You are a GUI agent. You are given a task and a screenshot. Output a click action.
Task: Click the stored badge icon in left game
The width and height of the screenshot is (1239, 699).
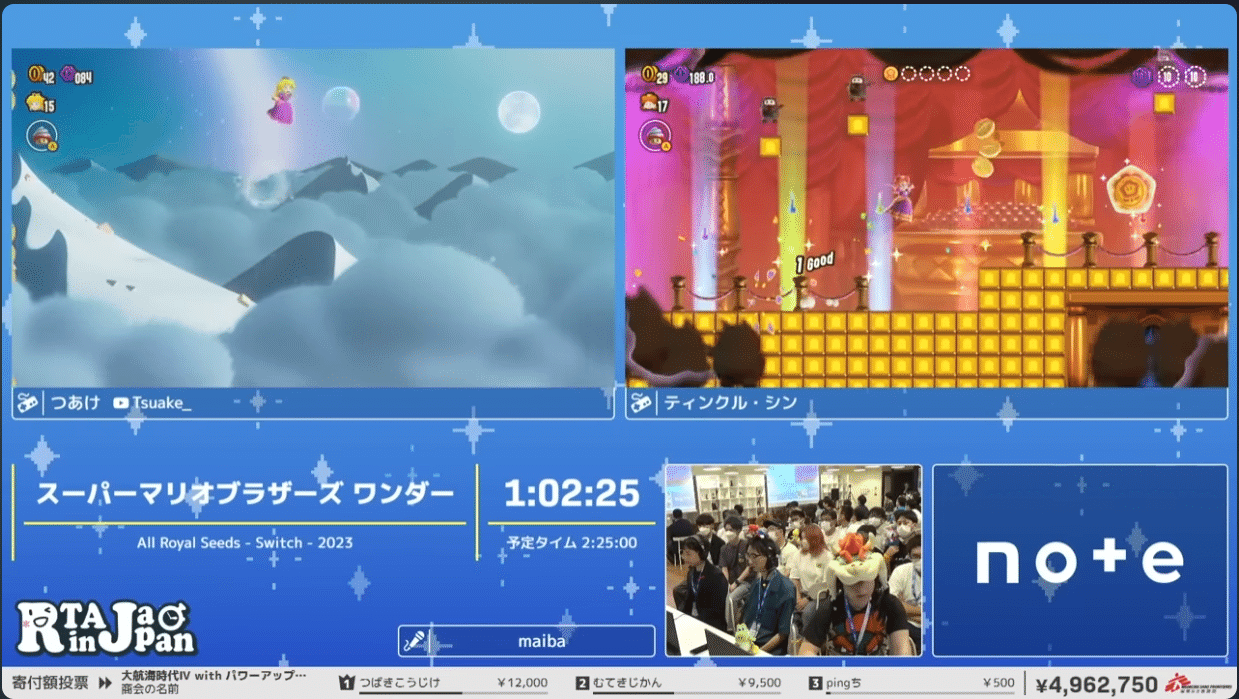point(42,135)
